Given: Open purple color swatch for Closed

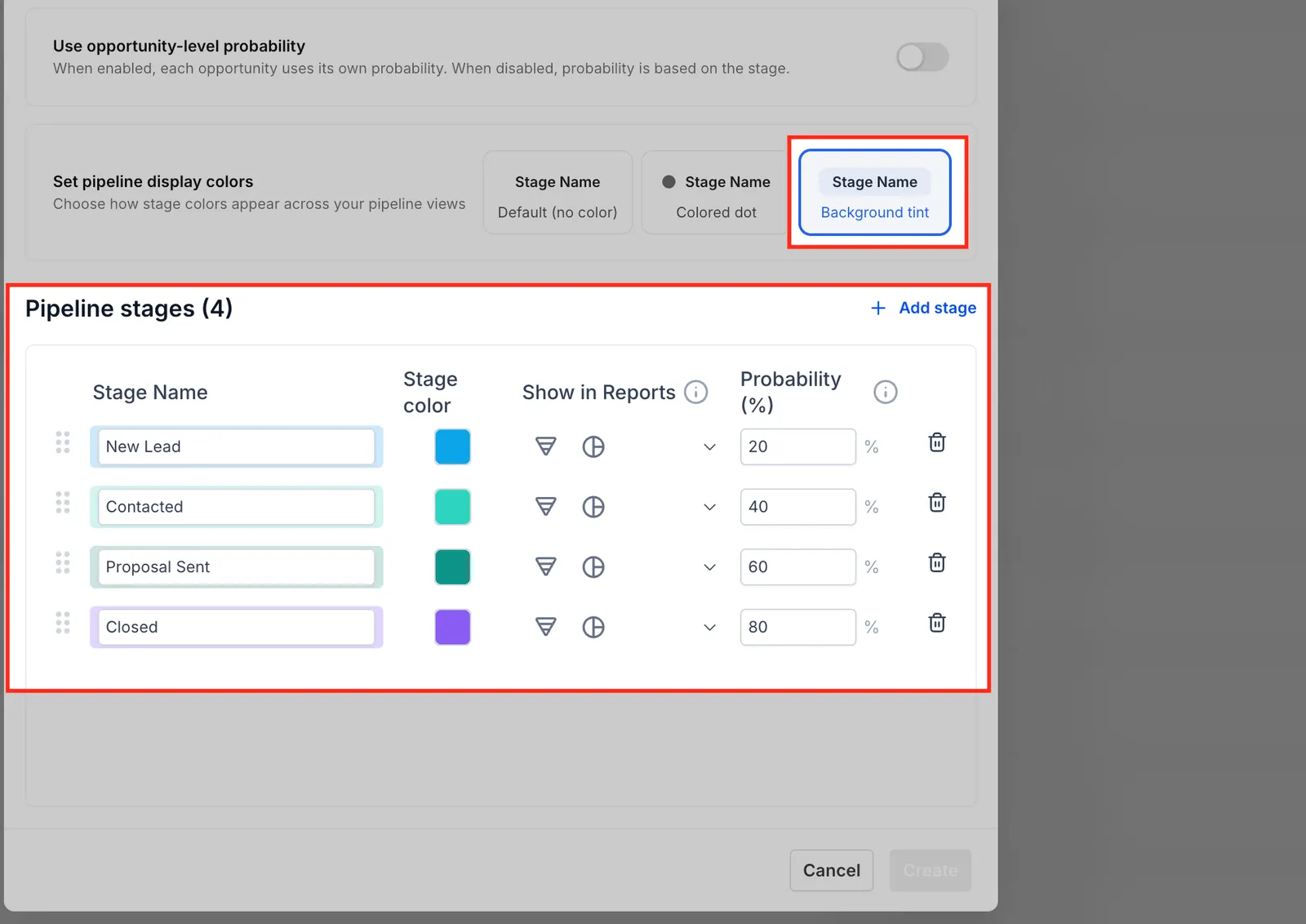Looking at the screenshot, I should coord(452,627).
